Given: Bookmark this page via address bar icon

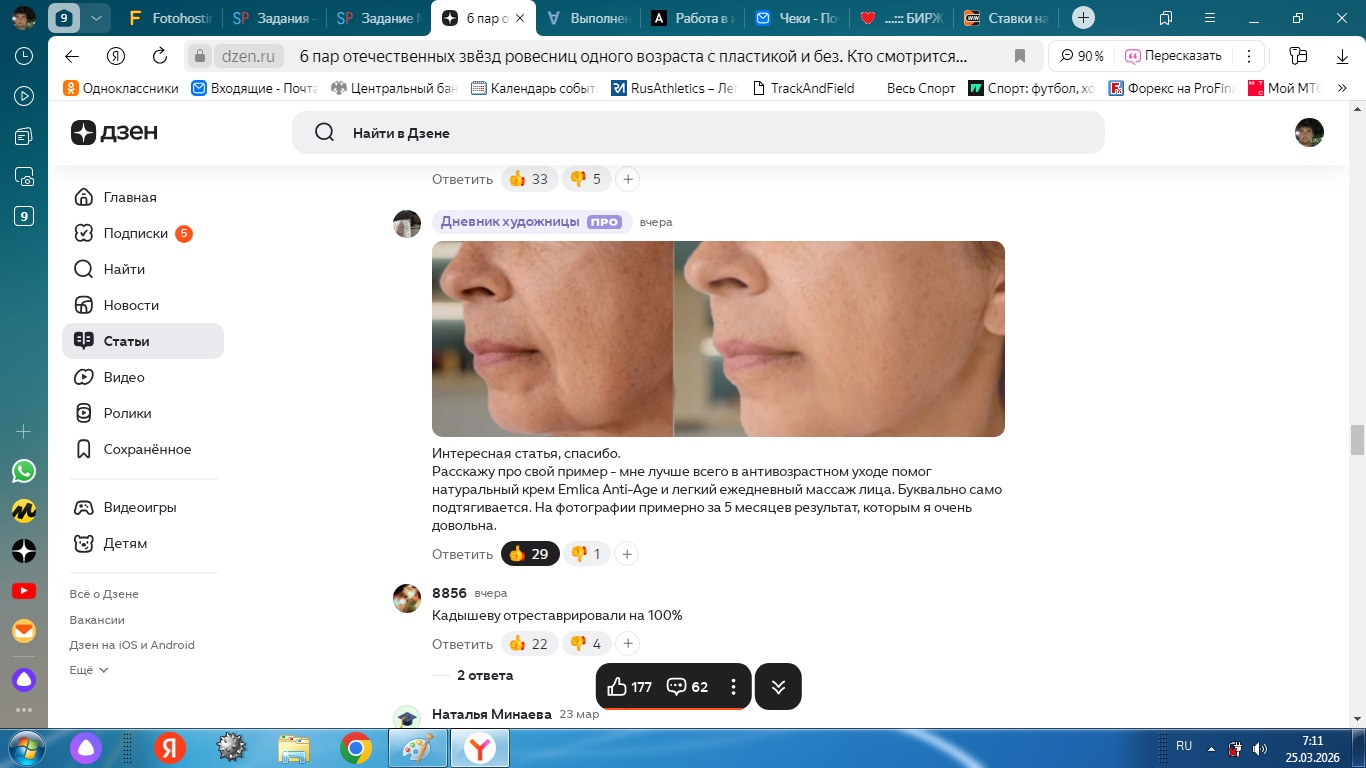Looking at the screenshot, I should point(1020,56).
